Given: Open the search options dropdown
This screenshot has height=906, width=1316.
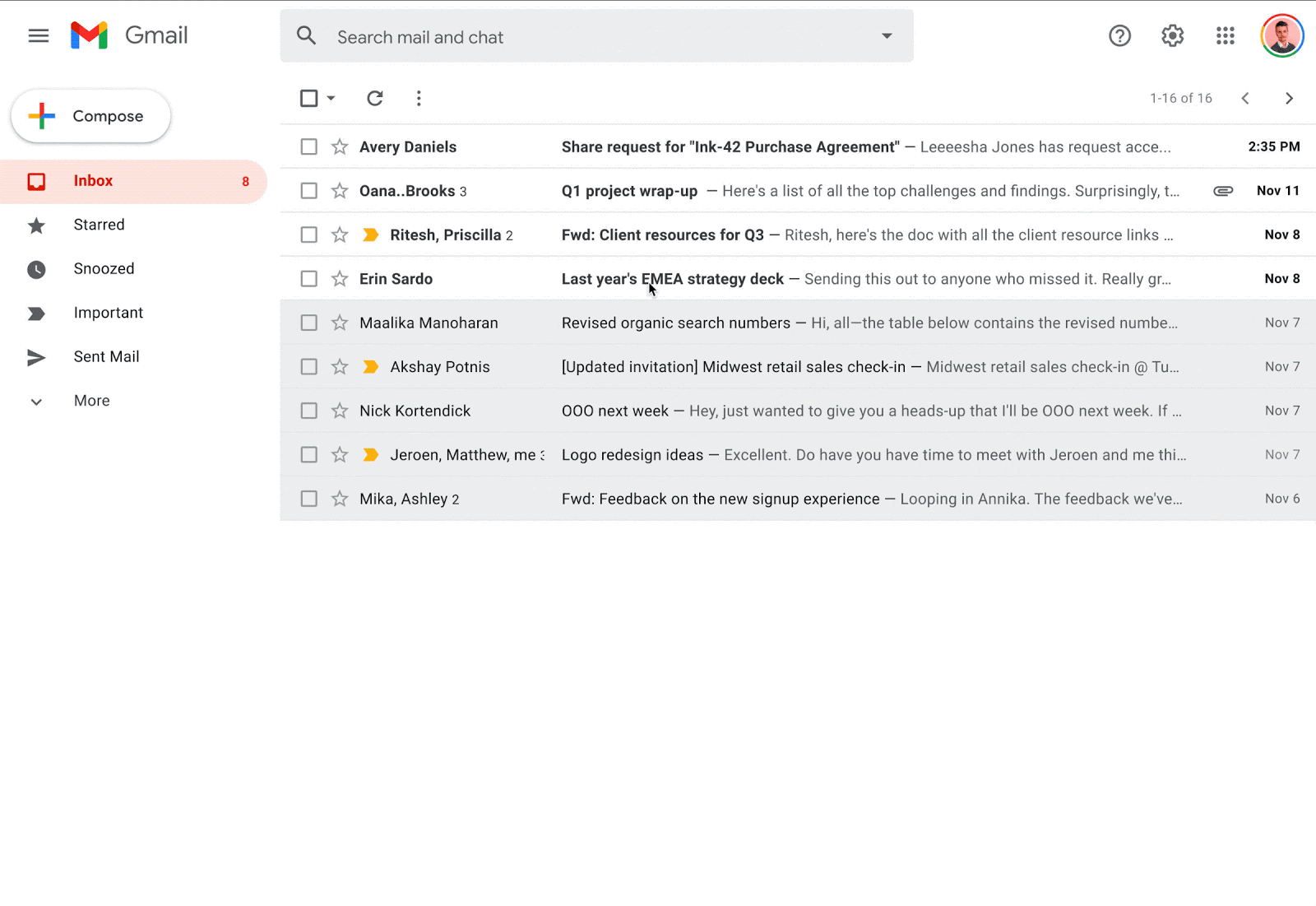Looking at the screenshot, I should coord(887,35).
